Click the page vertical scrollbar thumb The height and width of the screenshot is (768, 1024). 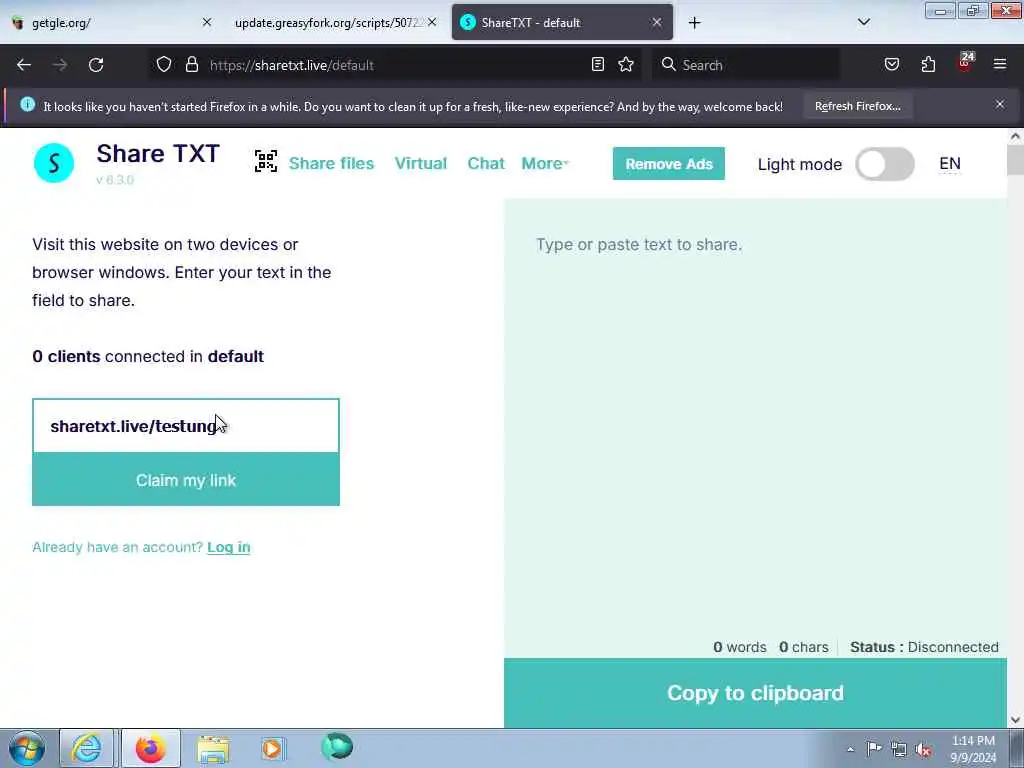[x=1015, y=160]
